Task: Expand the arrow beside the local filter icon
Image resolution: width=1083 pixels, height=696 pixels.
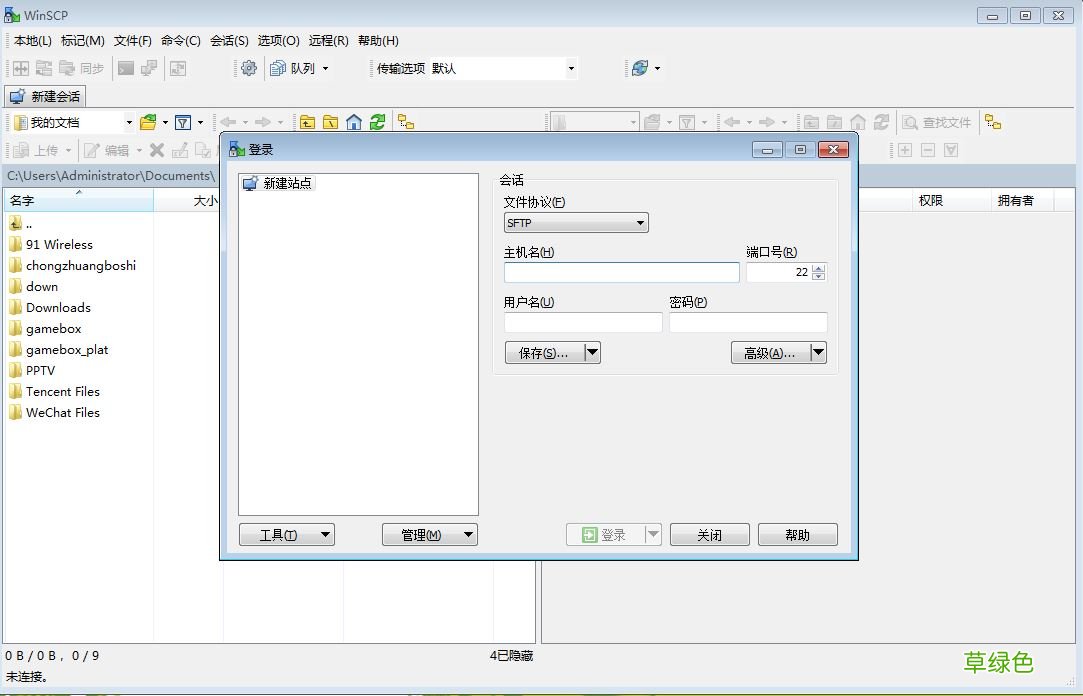Action: click(200, 123)
